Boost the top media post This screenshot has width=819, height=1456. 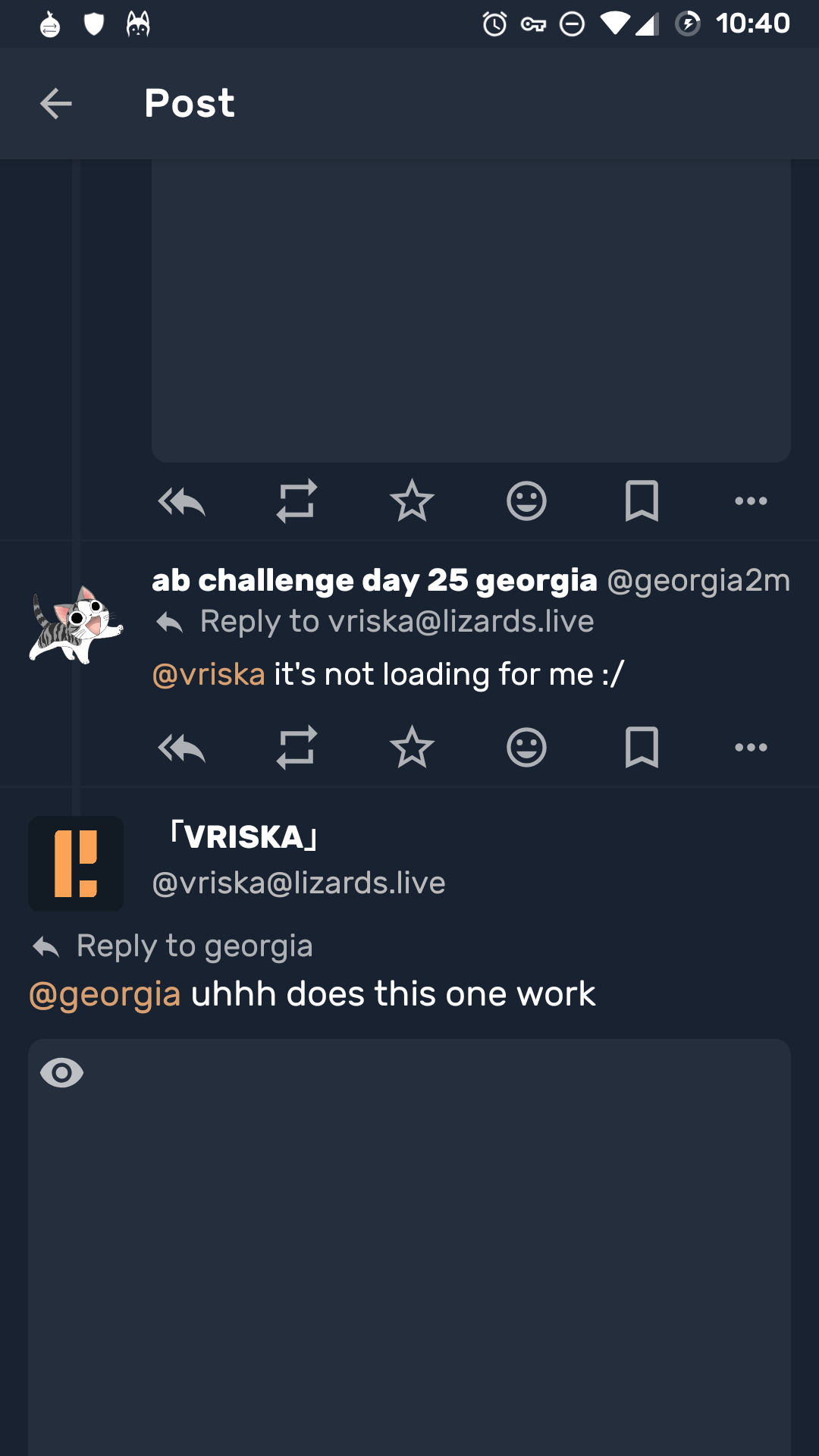click(x=297, y=501)
